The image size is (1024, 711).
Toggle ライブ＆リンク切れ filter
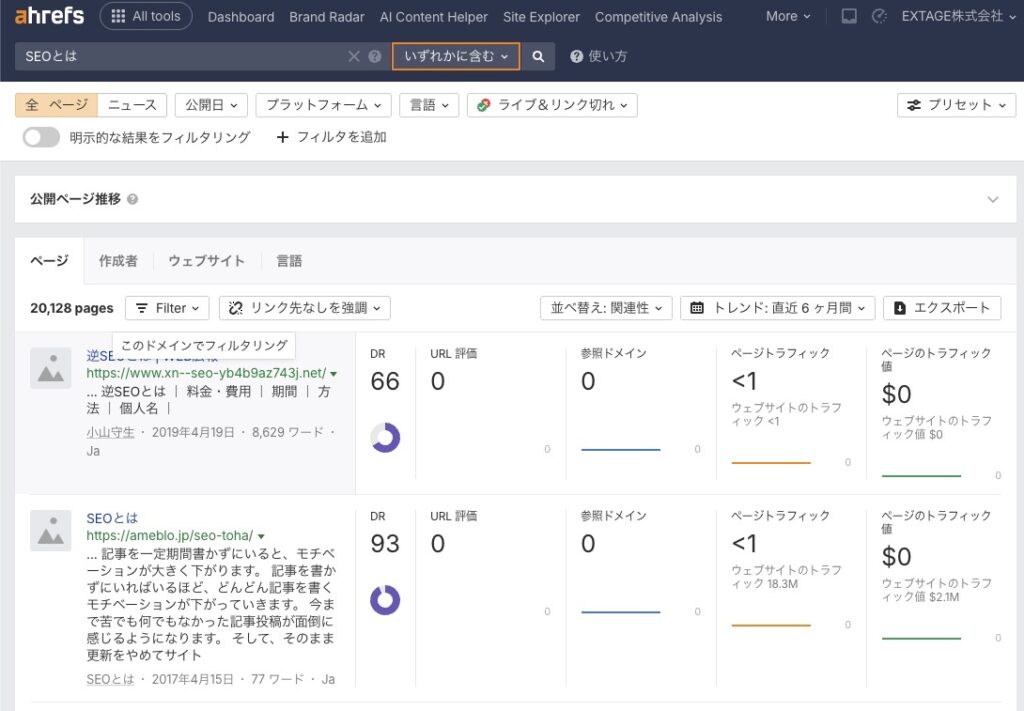551,104
